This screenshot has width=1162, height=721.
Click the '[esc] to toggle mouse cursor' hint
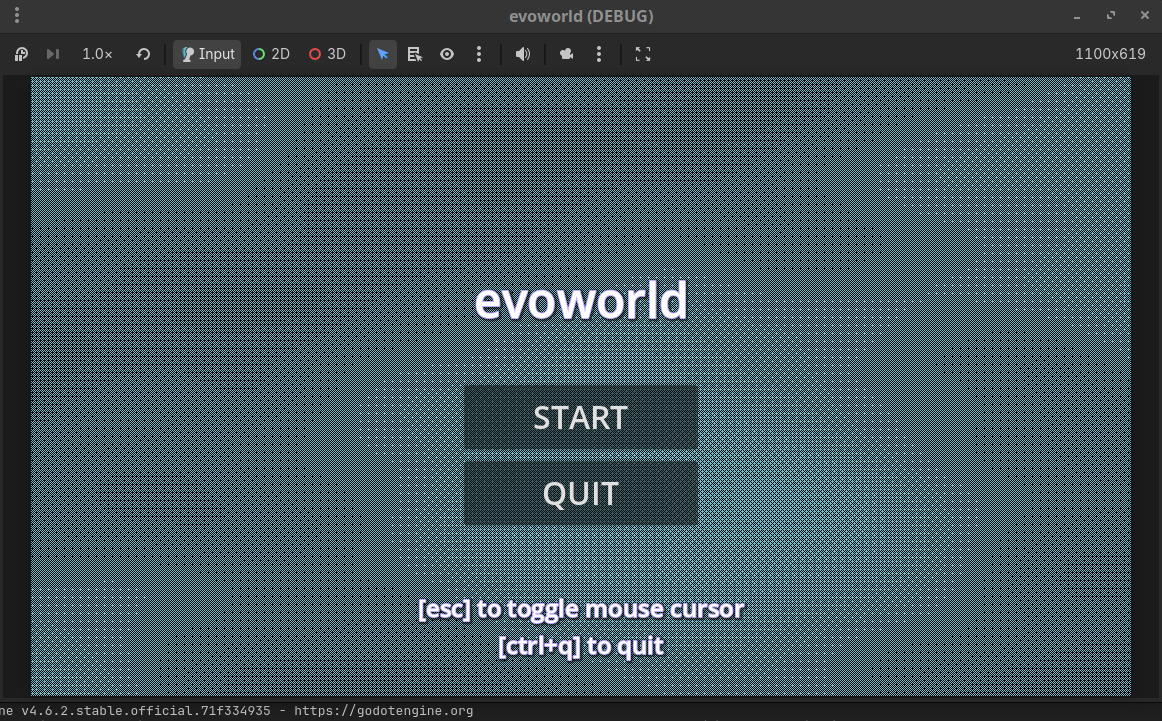pyautogui.click(x=581, y=609)
